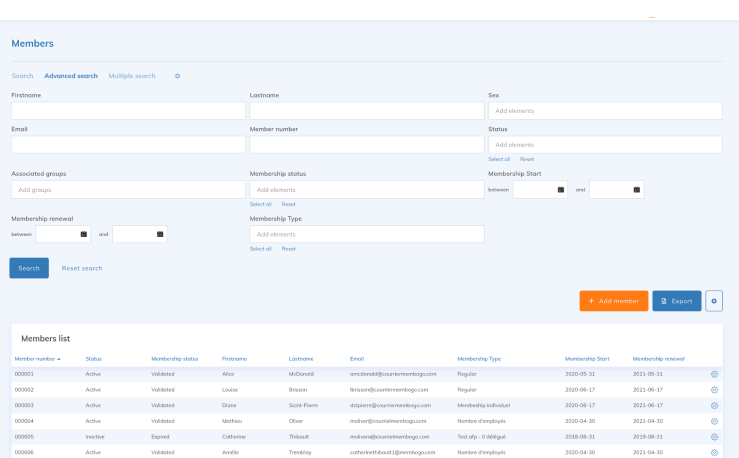Image resolution: width=739 pixels, height=458 pixels.
Task: Sort list by Membership Type header
Action: tap(479, 359)
